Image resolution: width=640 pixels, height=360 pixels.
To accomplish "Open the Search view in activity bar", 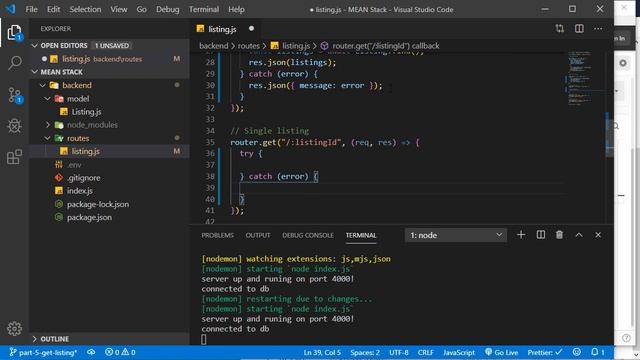I will click(x=14, y=63).
